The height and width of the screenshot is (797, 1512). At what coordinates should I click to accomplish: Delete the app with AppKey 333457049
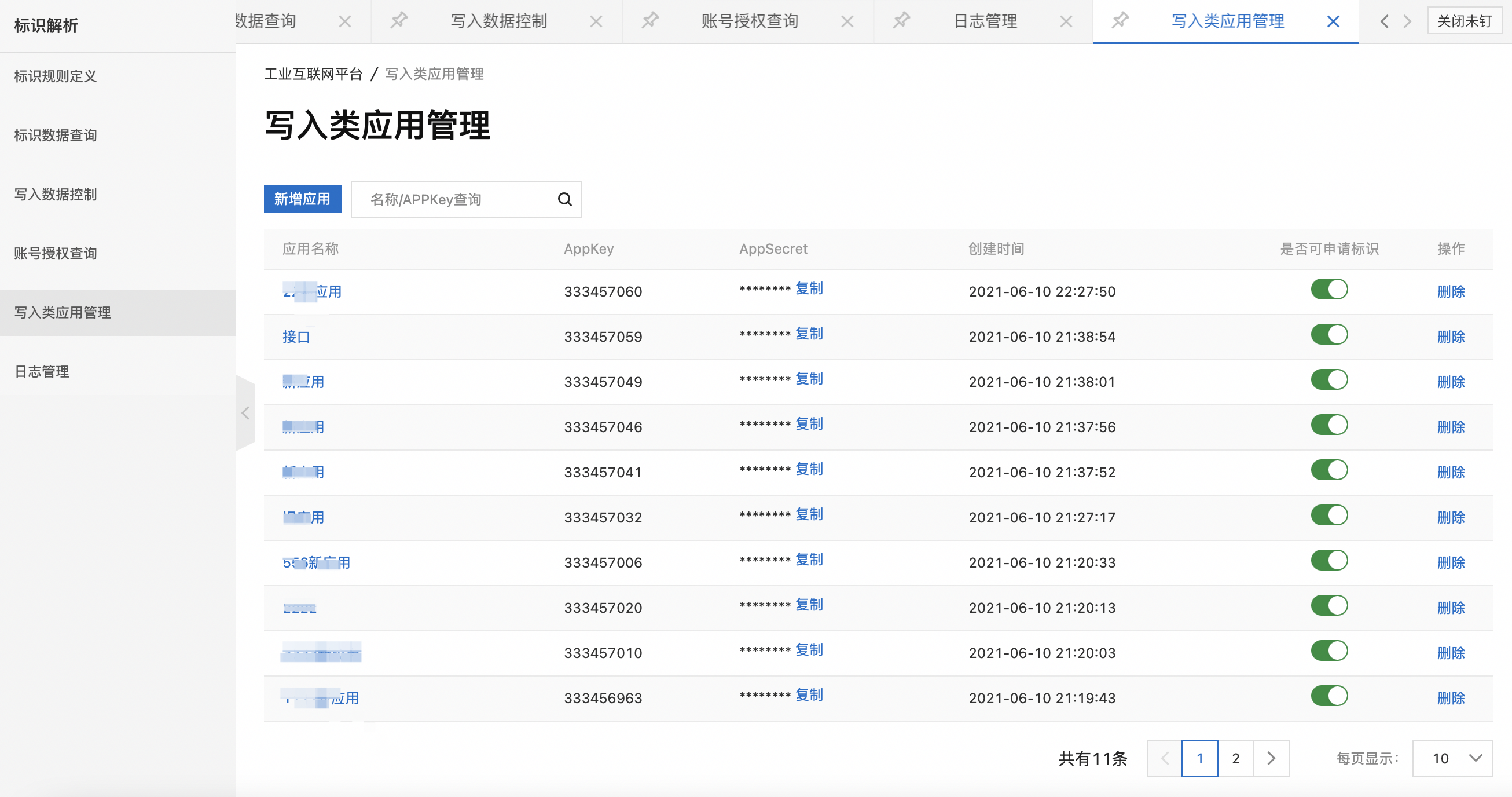point(1451,382)
